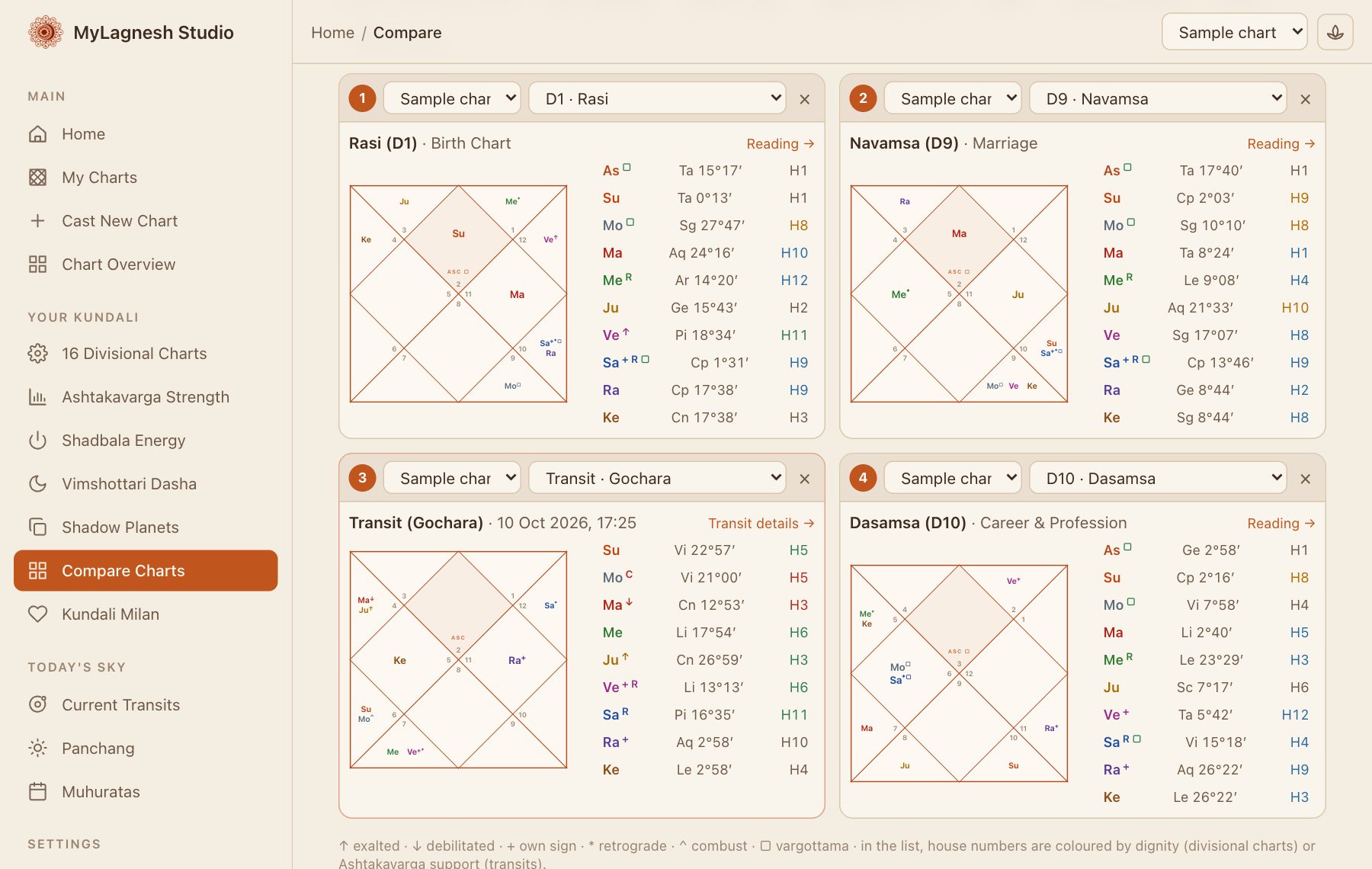Click 'Ta 15°17′' ascendant value in Rasi
The width and height of the screenshot is (1372, 869).
coord(710,171)
